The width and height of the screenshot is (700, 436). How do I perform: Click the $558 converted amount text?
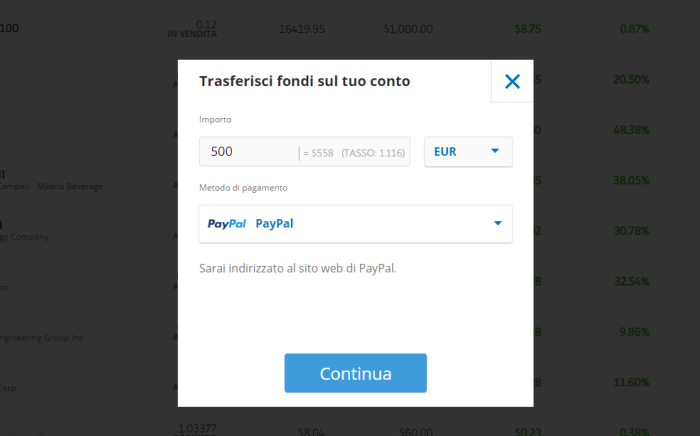pos(318,153)
